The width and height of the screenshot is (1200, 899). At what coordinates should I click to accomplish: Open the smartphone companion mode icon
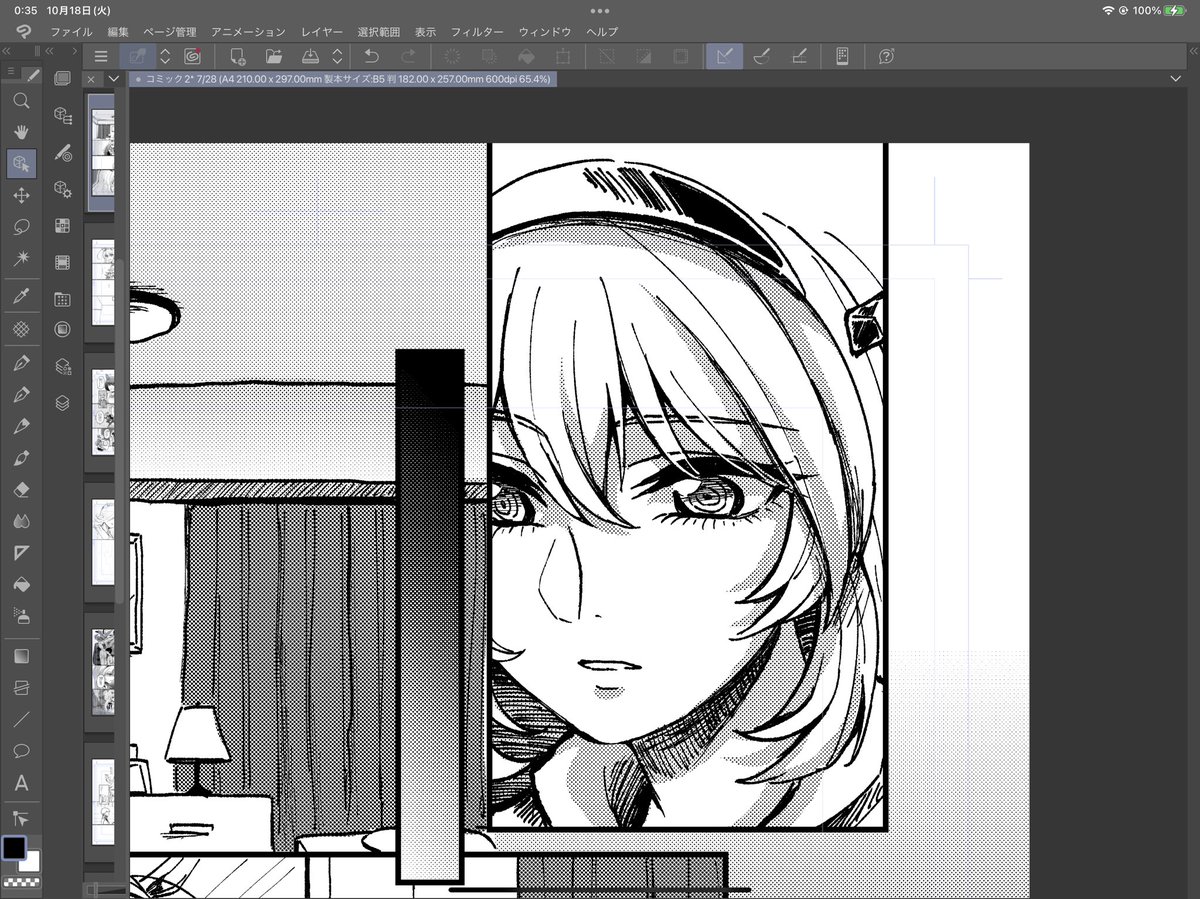pos(842,57)
